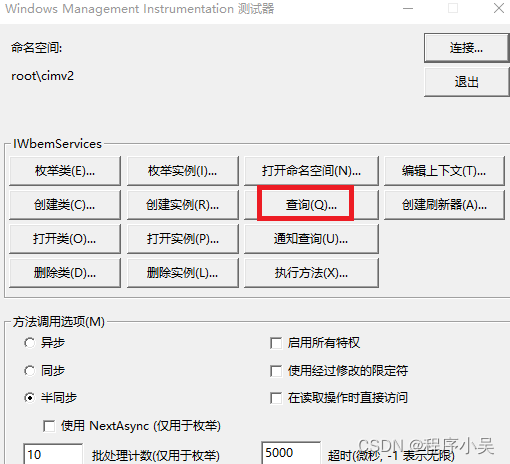Image resolution: width=510 pixels, height=464 pixels.
Task: Click 创建类(C)... button
Action: click(x=65, y=205)
